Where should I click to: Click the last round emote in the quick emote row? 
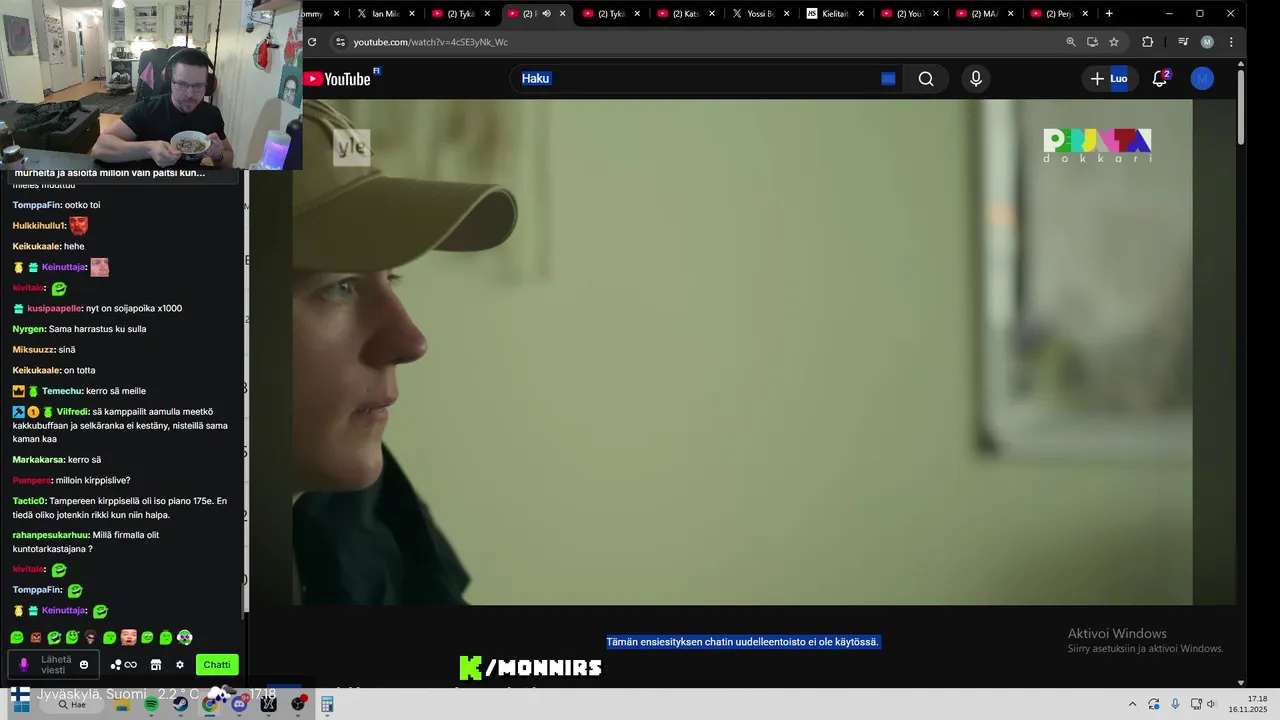pos(184,638)
